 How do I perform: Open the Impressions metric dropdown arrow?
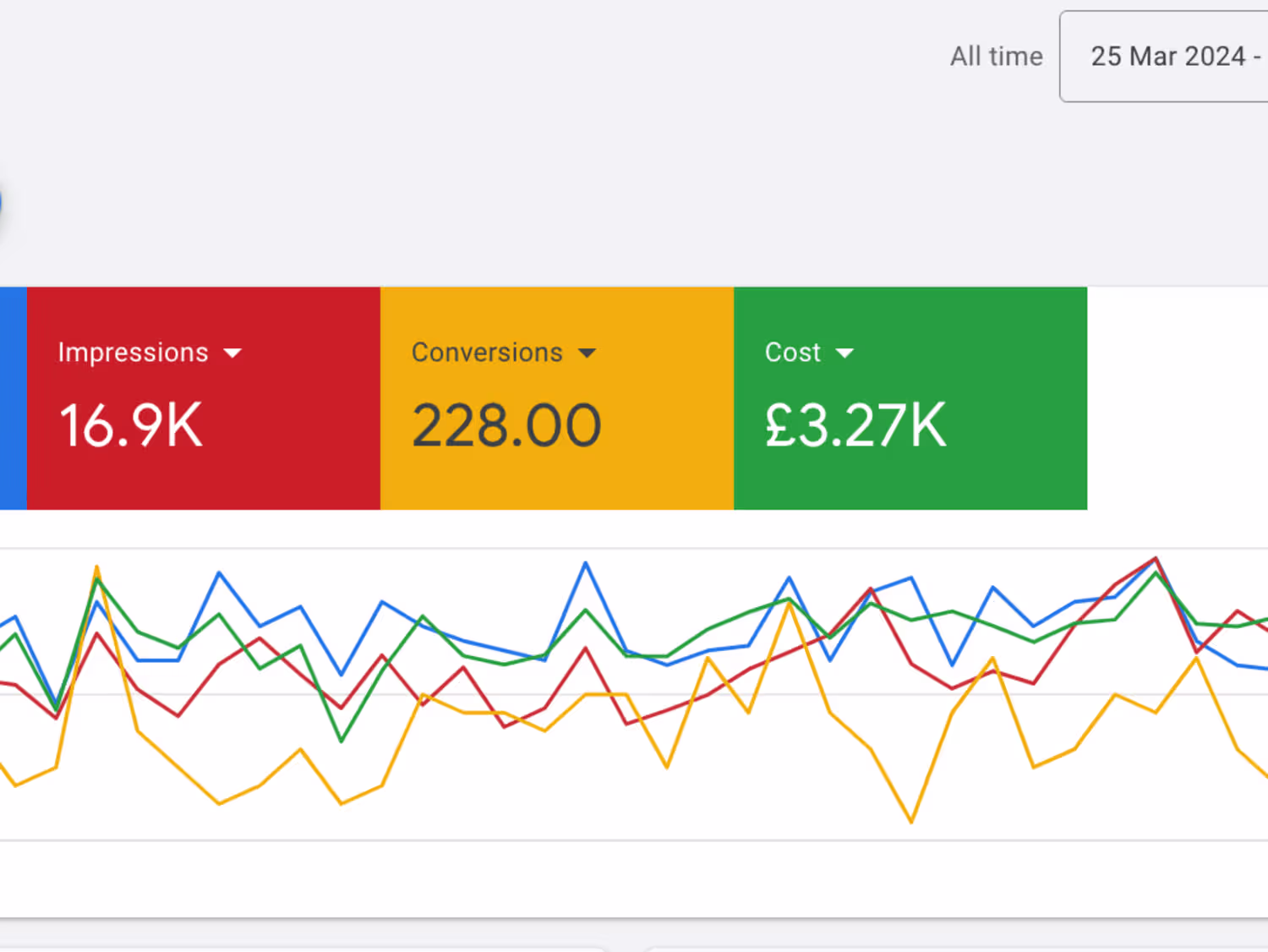pyautogui.click(x=232, y=353)
